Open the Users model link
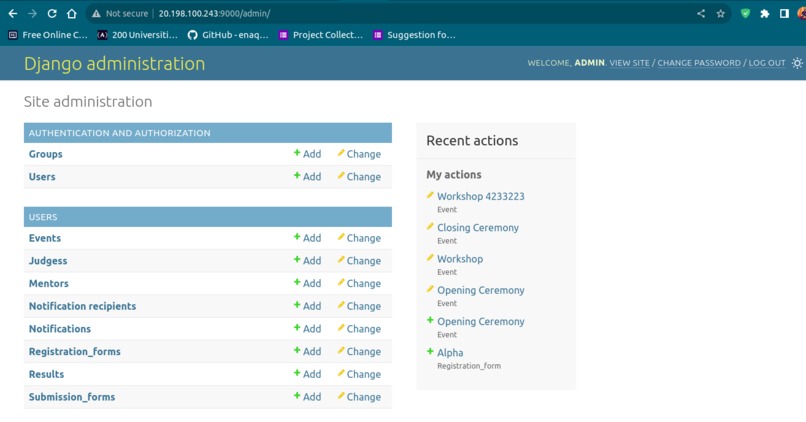This screenshot has height=422, width=806. pyautogui.click(x=42, y=177)
